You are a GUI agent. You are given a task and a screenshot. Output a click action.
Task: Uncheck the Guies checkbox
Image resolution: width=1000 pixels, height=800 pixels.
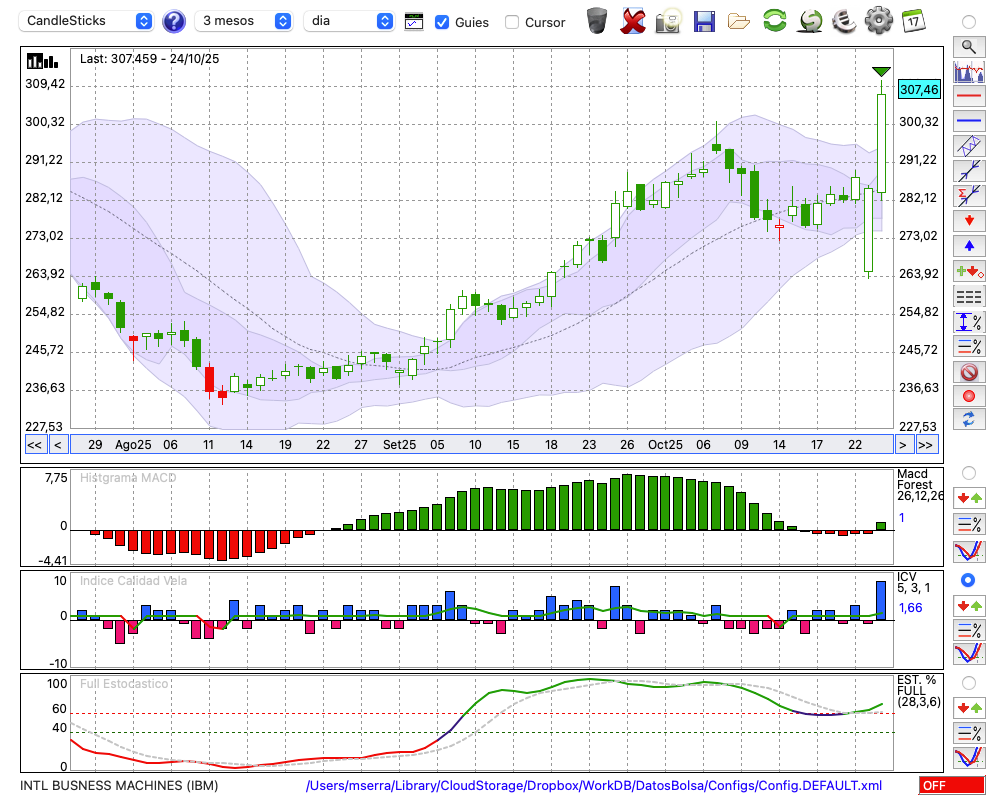click(442, 22)
